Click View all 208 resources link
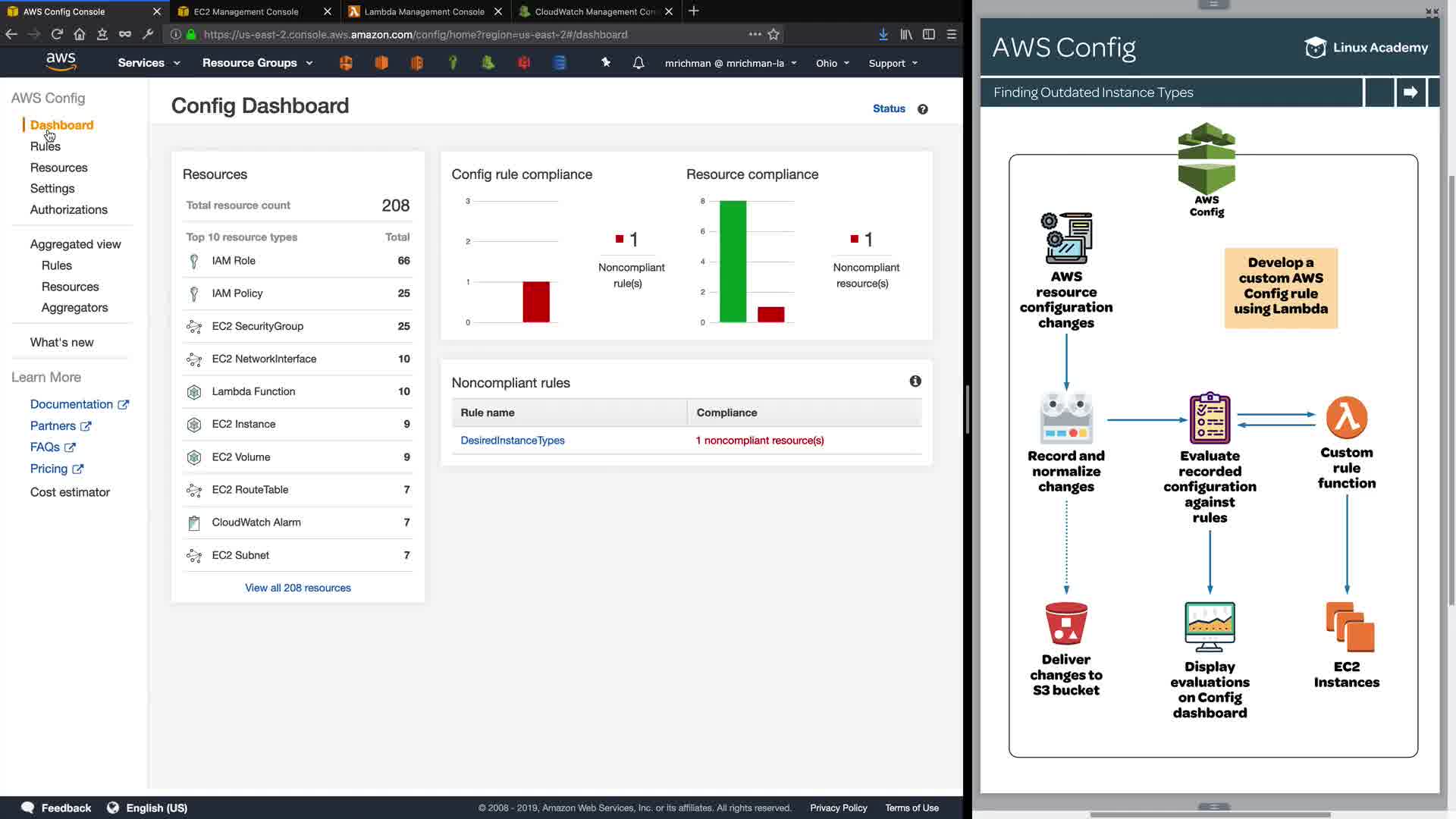 (298, 588)
